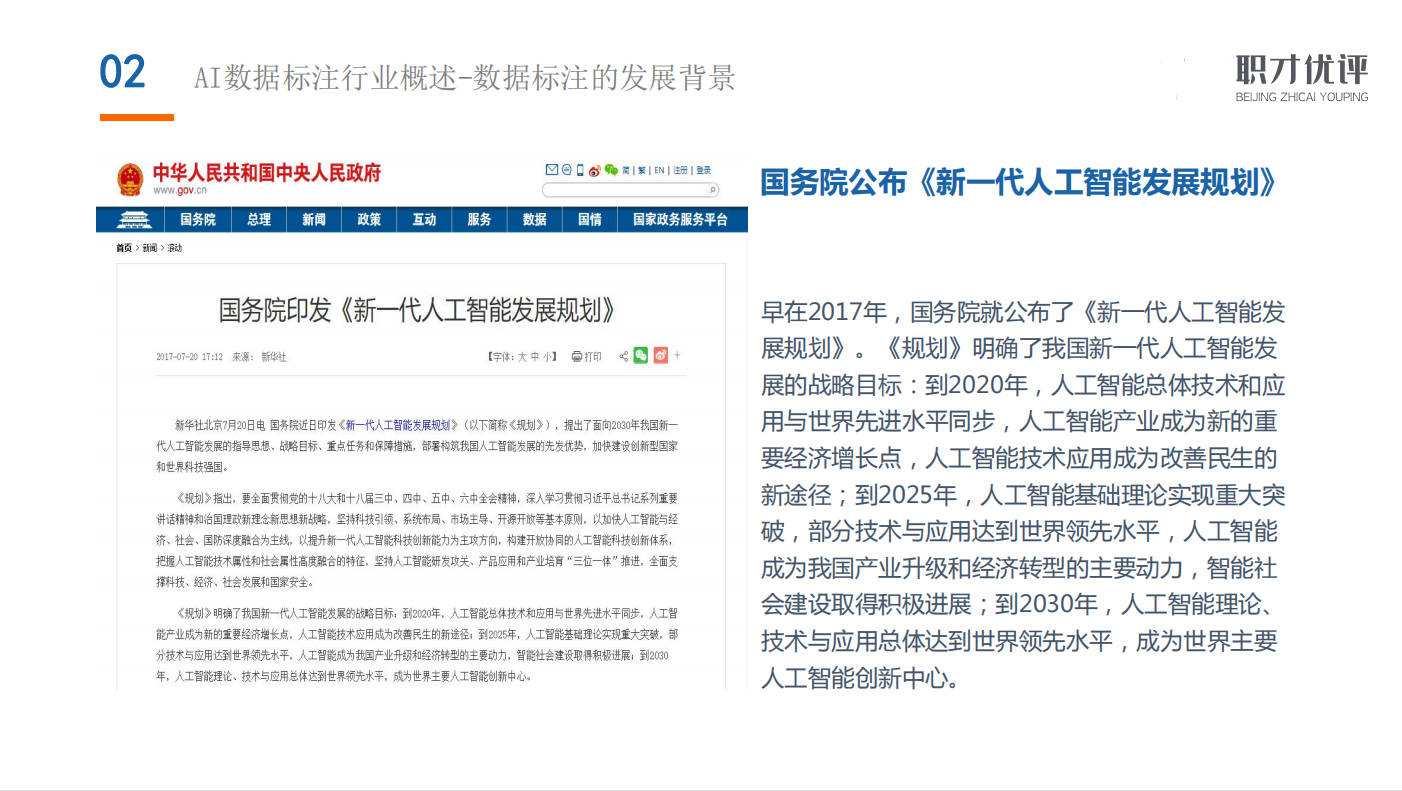Switch site language to EN
The width and height of the screenshot is (1402, 791).
click(x=660, y=170)
